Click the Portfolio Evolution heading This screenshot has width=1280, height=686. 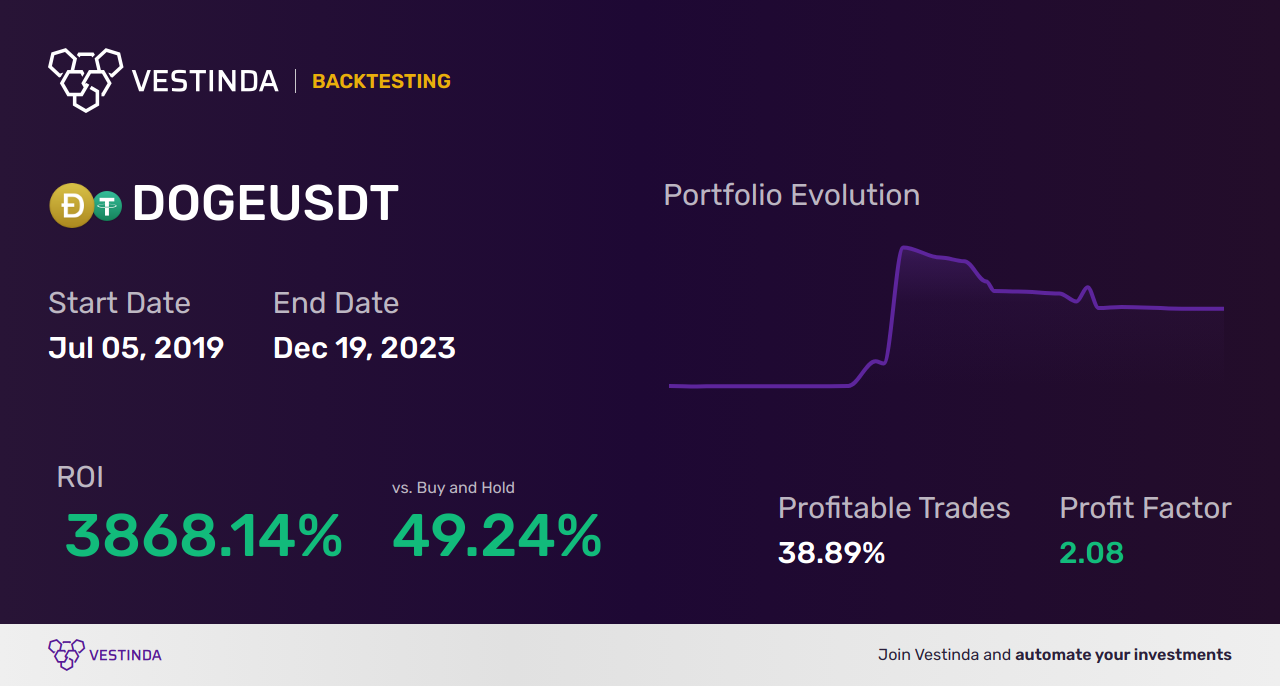click(791, 195)
